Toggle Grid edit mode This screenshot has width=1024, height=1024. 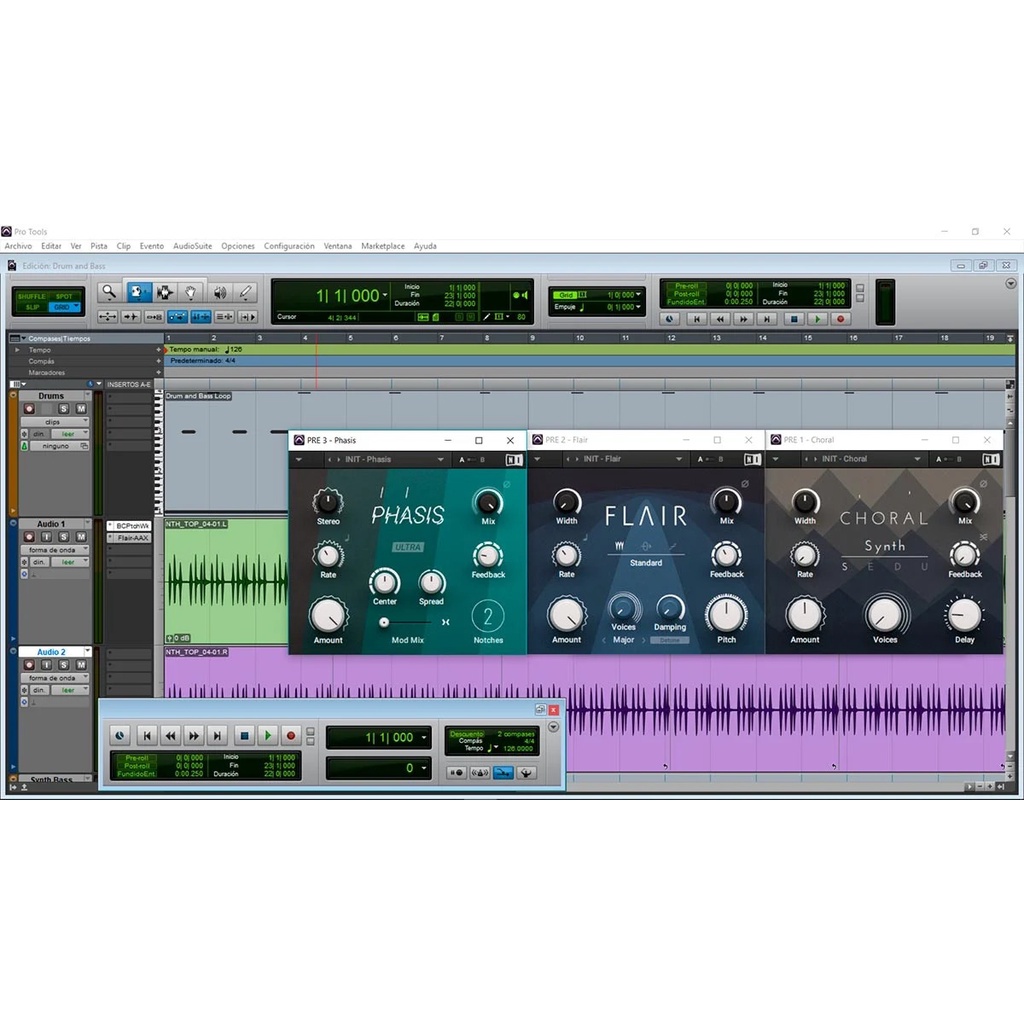point(64,307)
